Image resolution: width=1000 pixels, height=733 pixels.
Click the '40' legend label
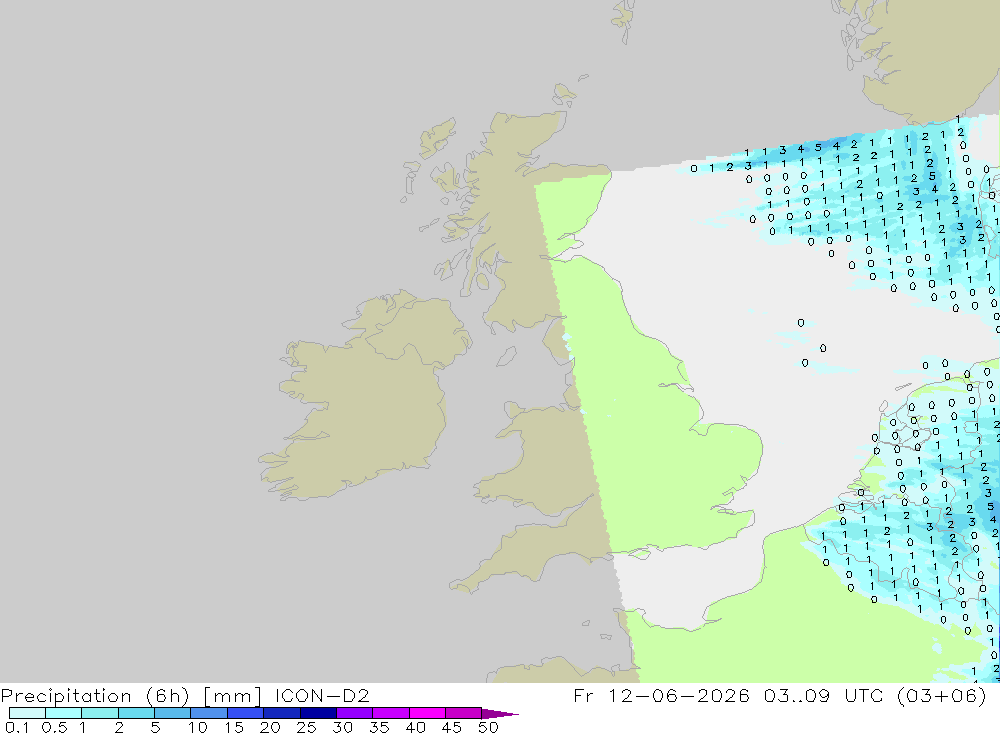pos(415,727)
